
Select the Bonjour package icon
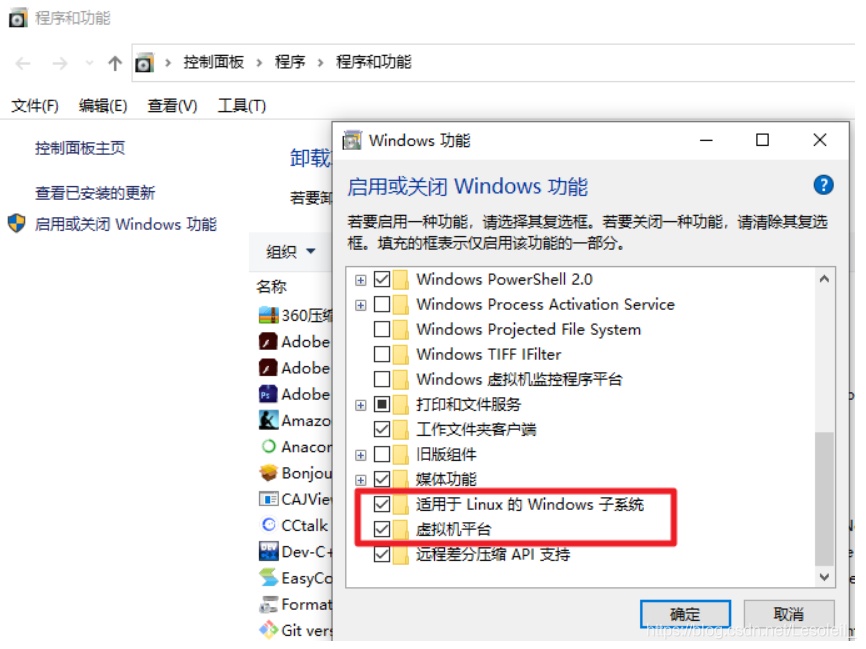[x=268, y=473]
